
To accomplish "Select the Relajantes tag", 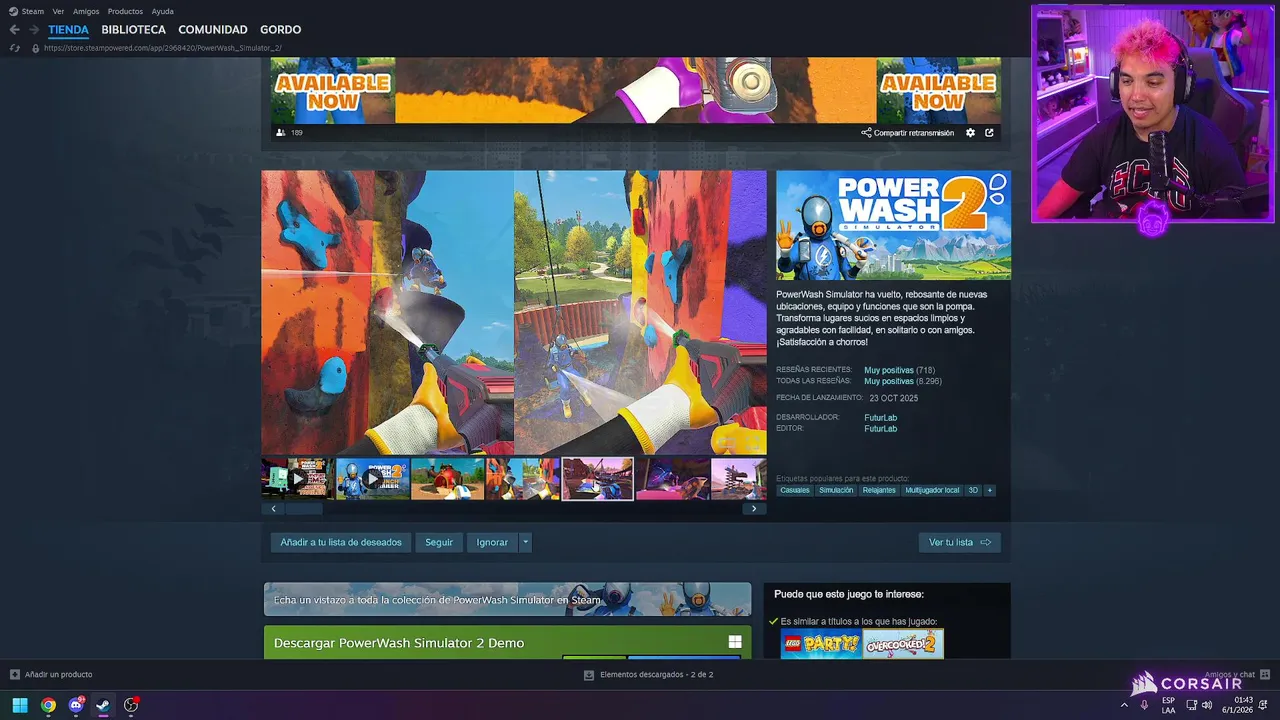I will (879, 490).
